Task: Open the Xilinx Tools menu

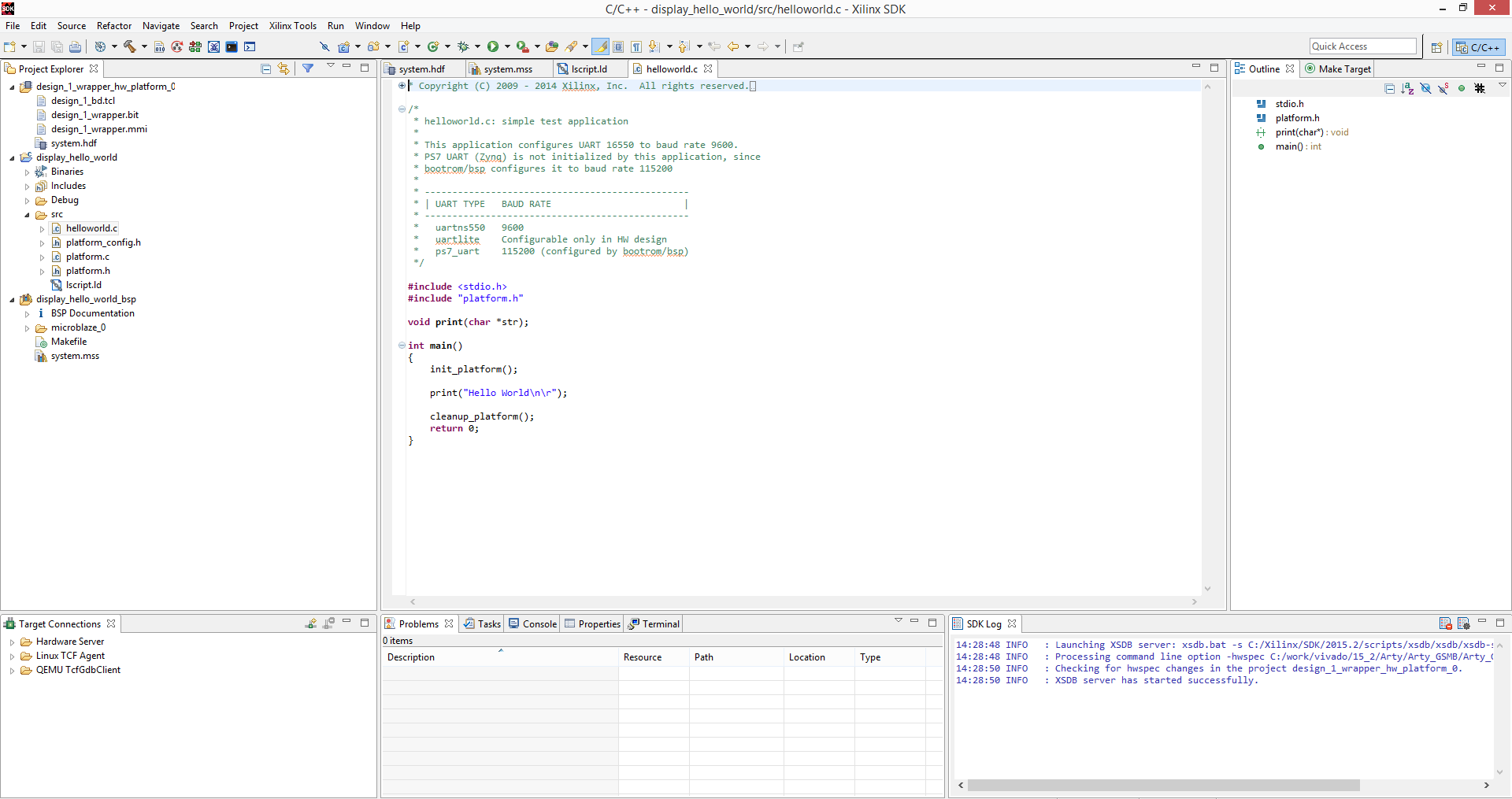Action: point(292,26)
